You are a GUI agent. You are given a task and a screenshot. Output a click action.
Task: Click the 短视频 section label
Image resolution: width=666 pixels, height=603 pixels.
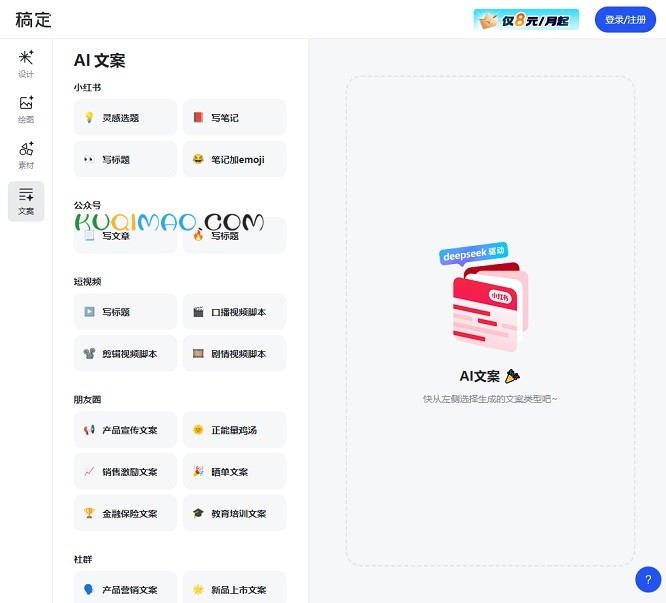[x=87, y=282]
